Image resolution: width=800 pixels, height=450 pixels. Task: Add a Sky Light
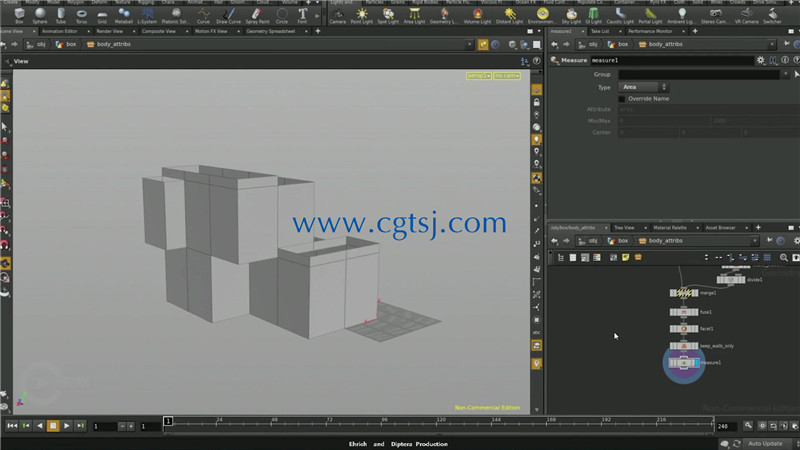[571, 16]
